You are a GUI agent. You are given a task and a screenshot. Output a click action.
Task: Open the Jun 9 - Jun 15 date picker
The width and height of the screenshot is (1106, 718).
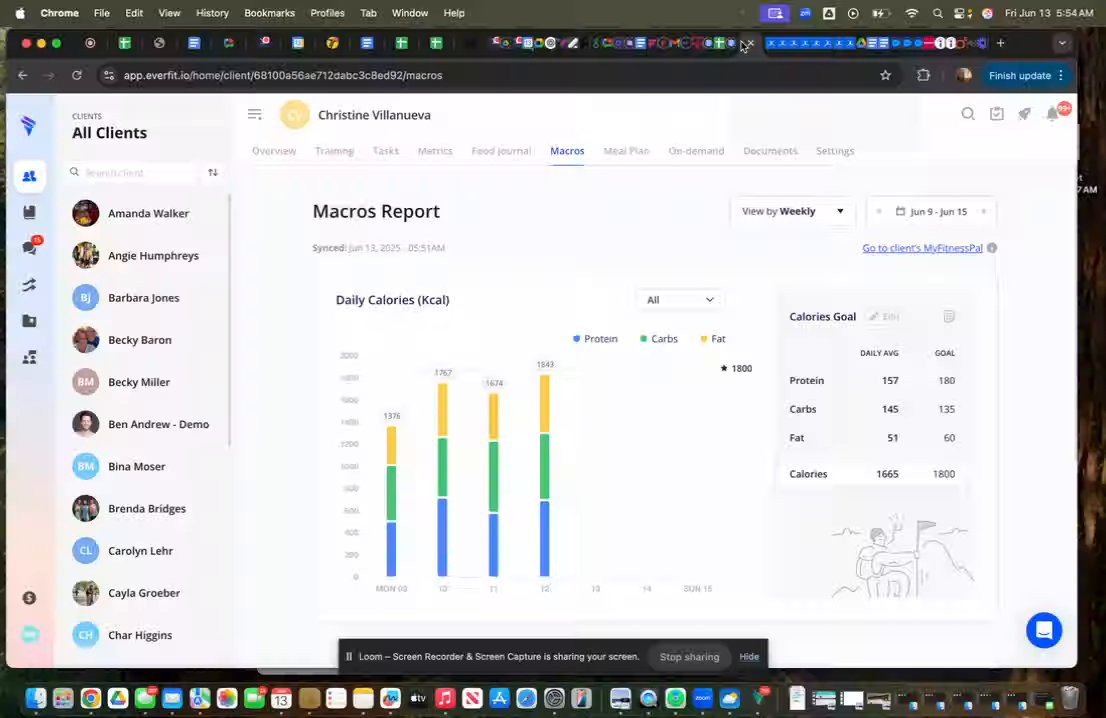(x=931, y=212)
